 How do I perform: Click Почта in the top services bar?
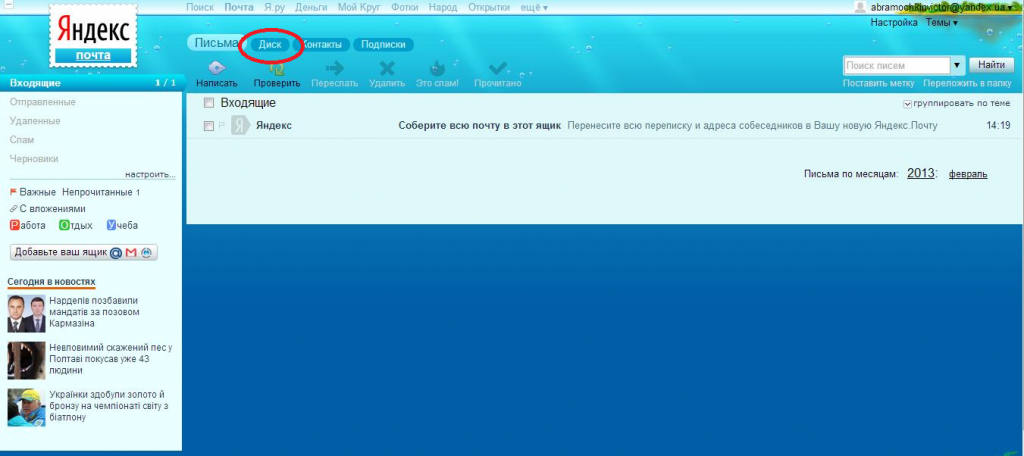coord(238,7)
